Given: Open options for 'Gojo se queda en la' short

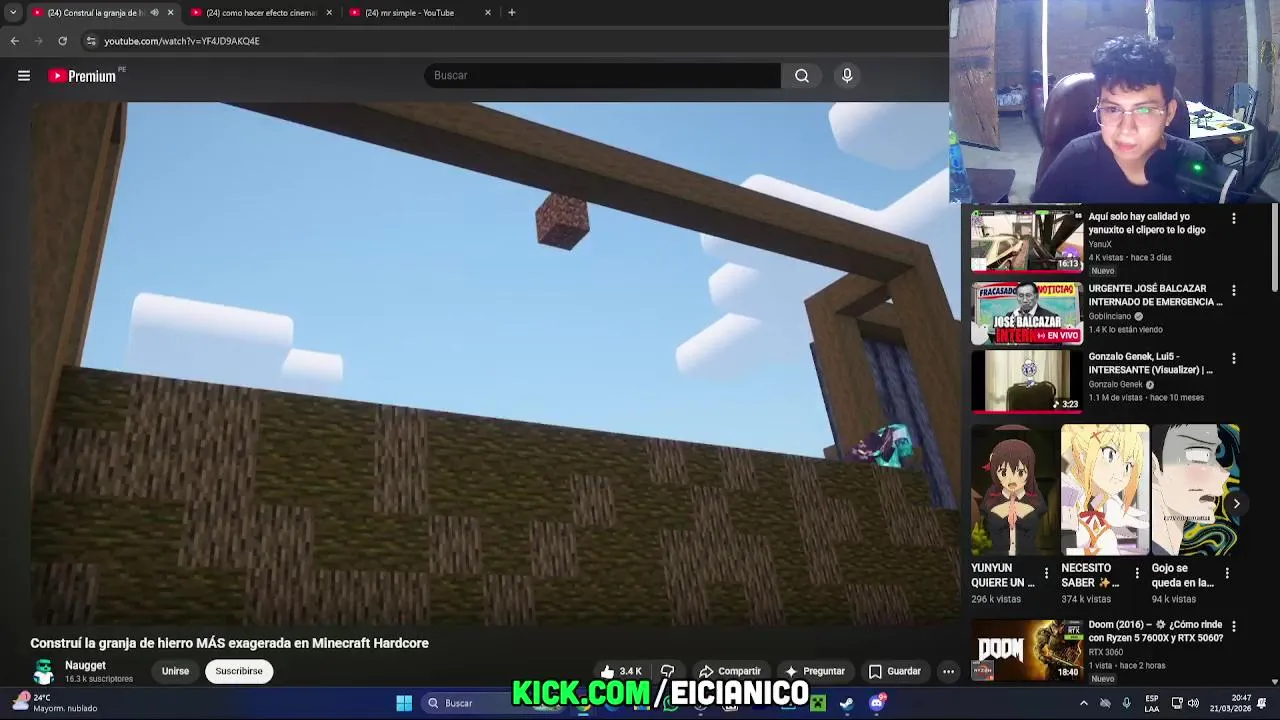Looking at the screenshot, I should tap(1227, 574).
